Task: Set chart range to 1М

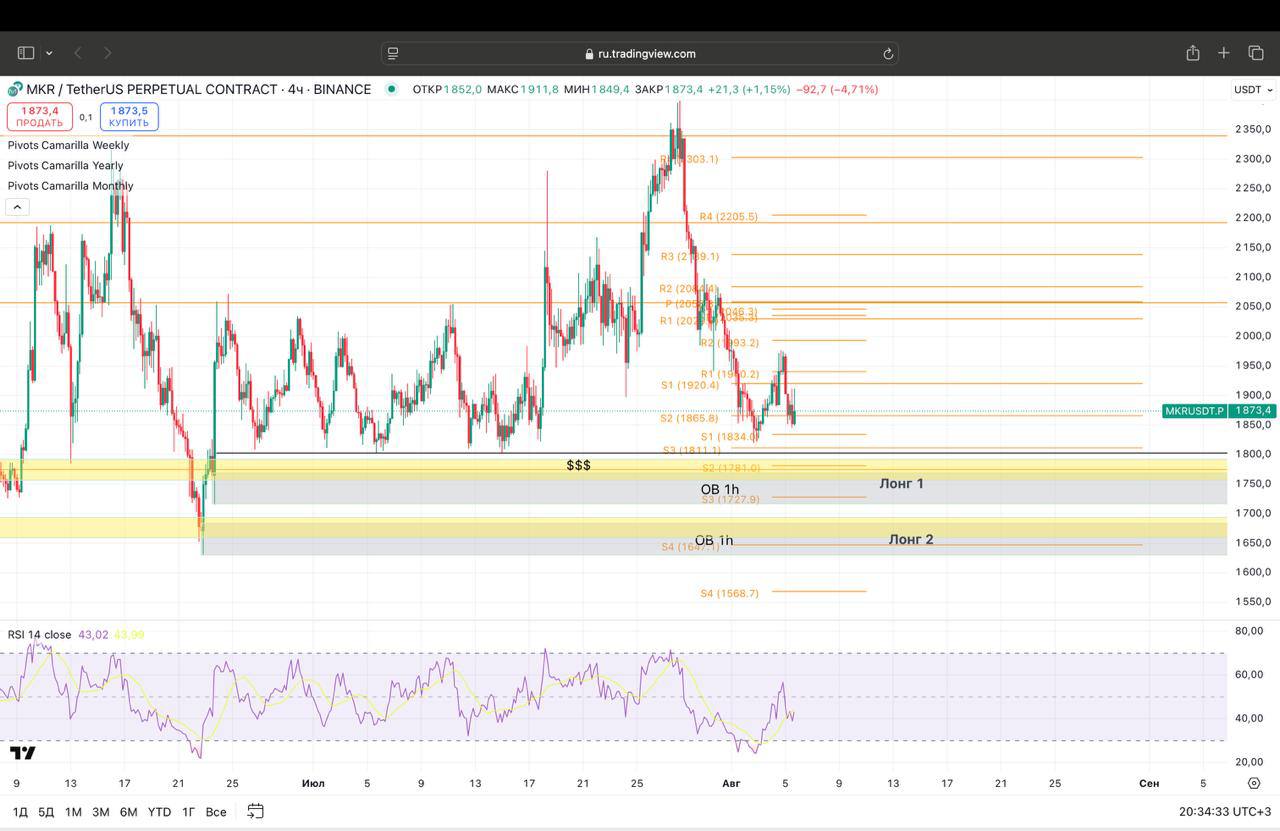Action: 73,812
